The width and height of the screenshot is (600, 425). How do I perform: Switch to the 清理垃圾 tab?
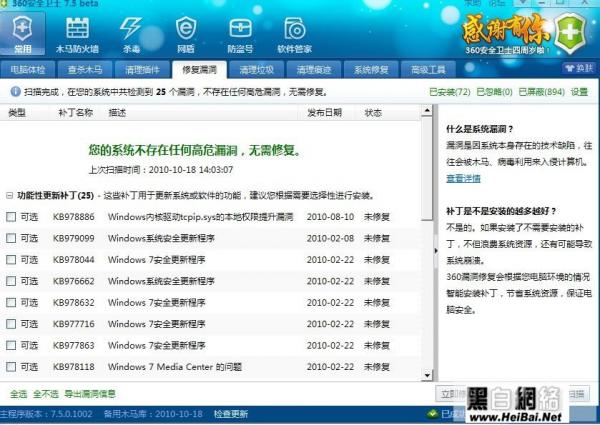pyautogui.click(x=261, y=70)
